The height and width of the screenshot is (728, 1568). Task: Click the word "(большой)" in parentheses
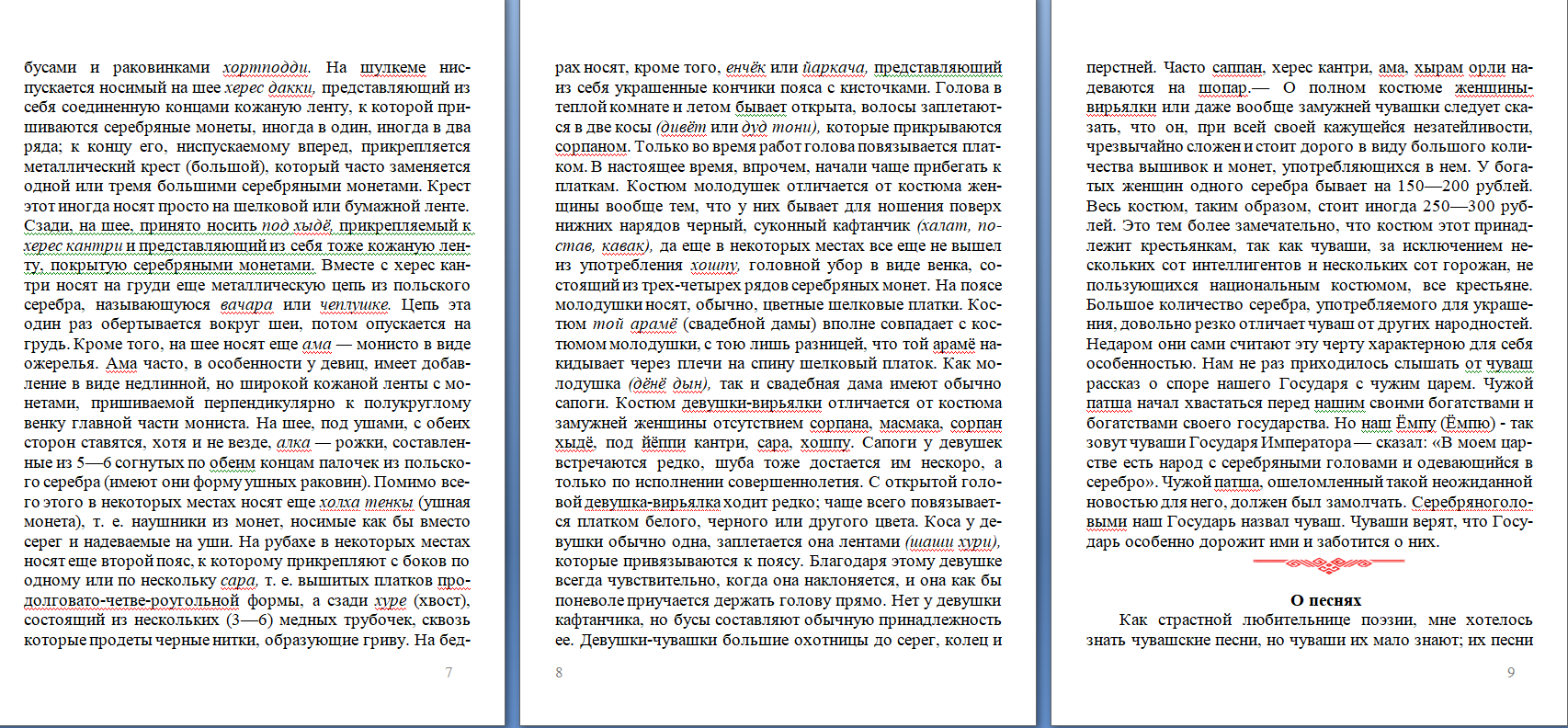click(226, 166)
